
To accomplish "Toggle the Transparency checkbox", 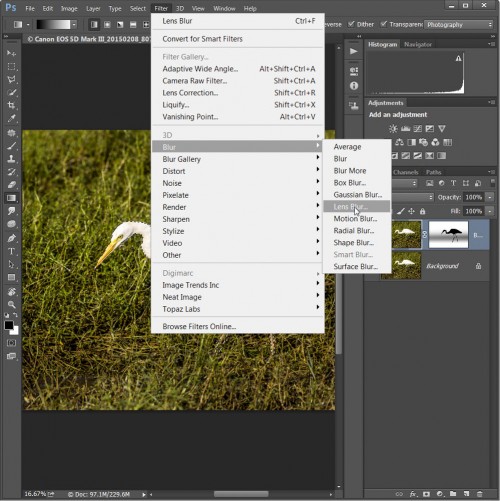I will click(384, 24).
